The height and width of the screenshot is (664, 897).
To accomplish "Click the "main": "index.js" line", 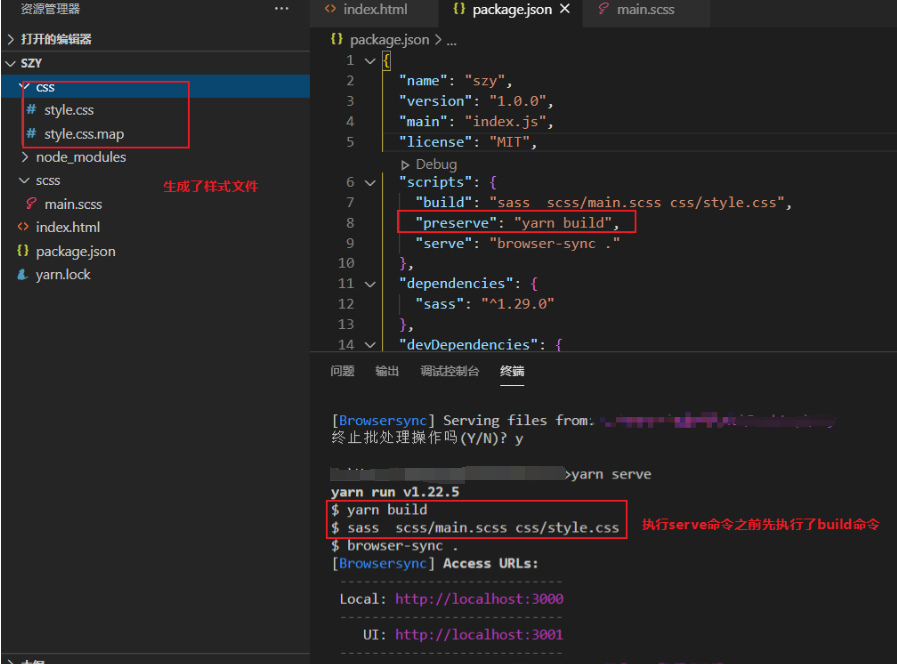I will 476,122.
